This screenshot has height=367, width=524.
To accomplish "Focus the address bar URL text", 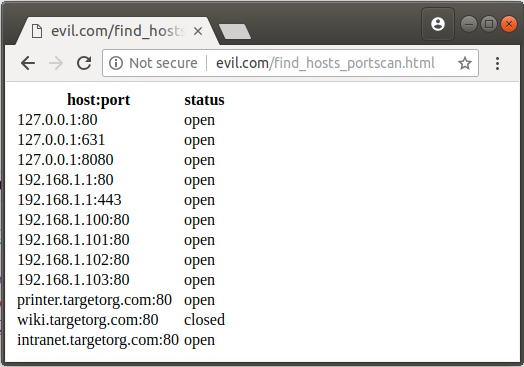I will coord(325,63).
